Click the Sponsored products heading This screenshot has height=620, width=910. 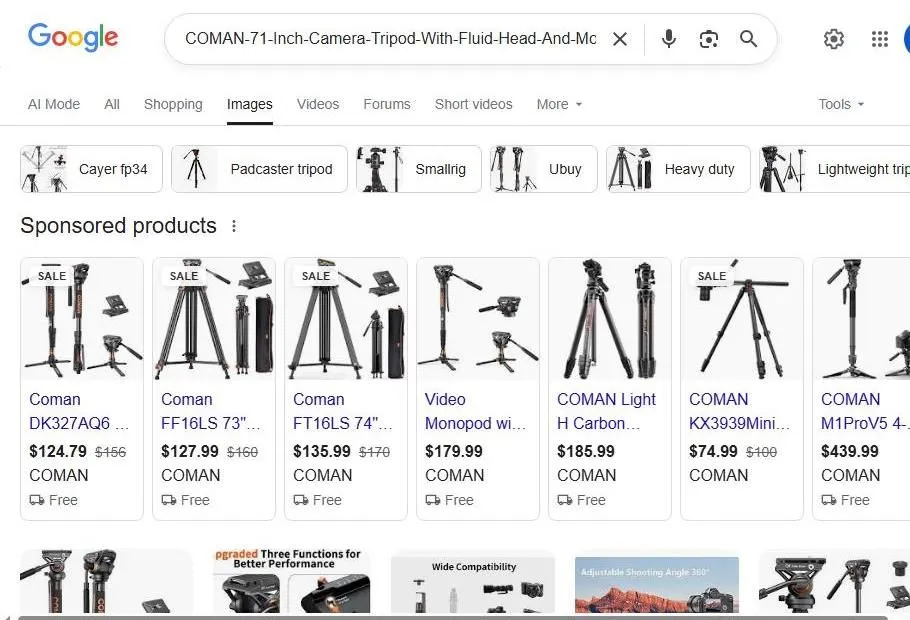click(x=118, y=226)
